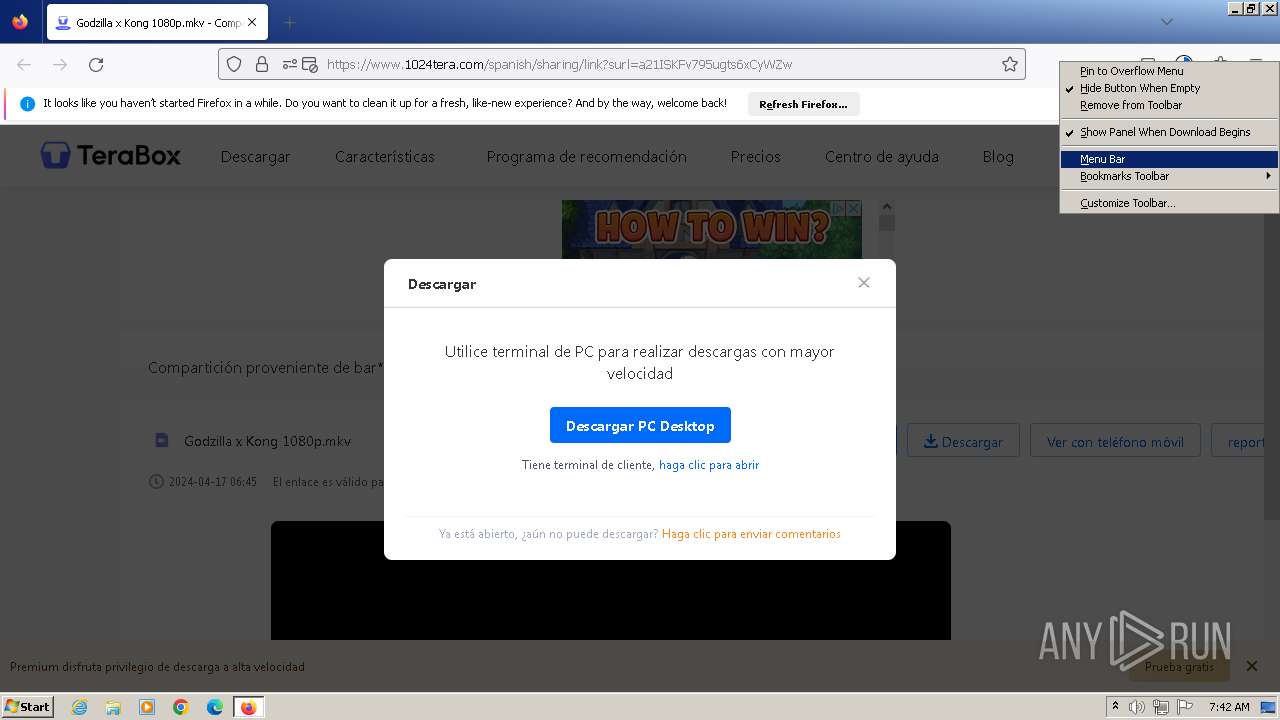This screenshot has height=720, width=1280.
Task: Open Internet Explorer from taskbar
Action: click(x=80, y=707)
